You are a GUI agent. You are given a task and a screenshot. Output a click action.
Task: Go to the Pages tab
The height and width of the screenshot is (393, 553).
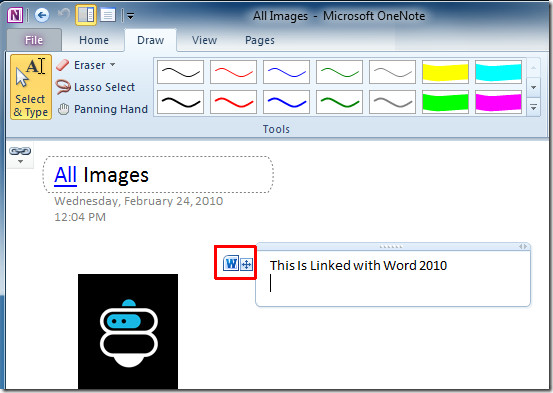(x=260, y=40)
